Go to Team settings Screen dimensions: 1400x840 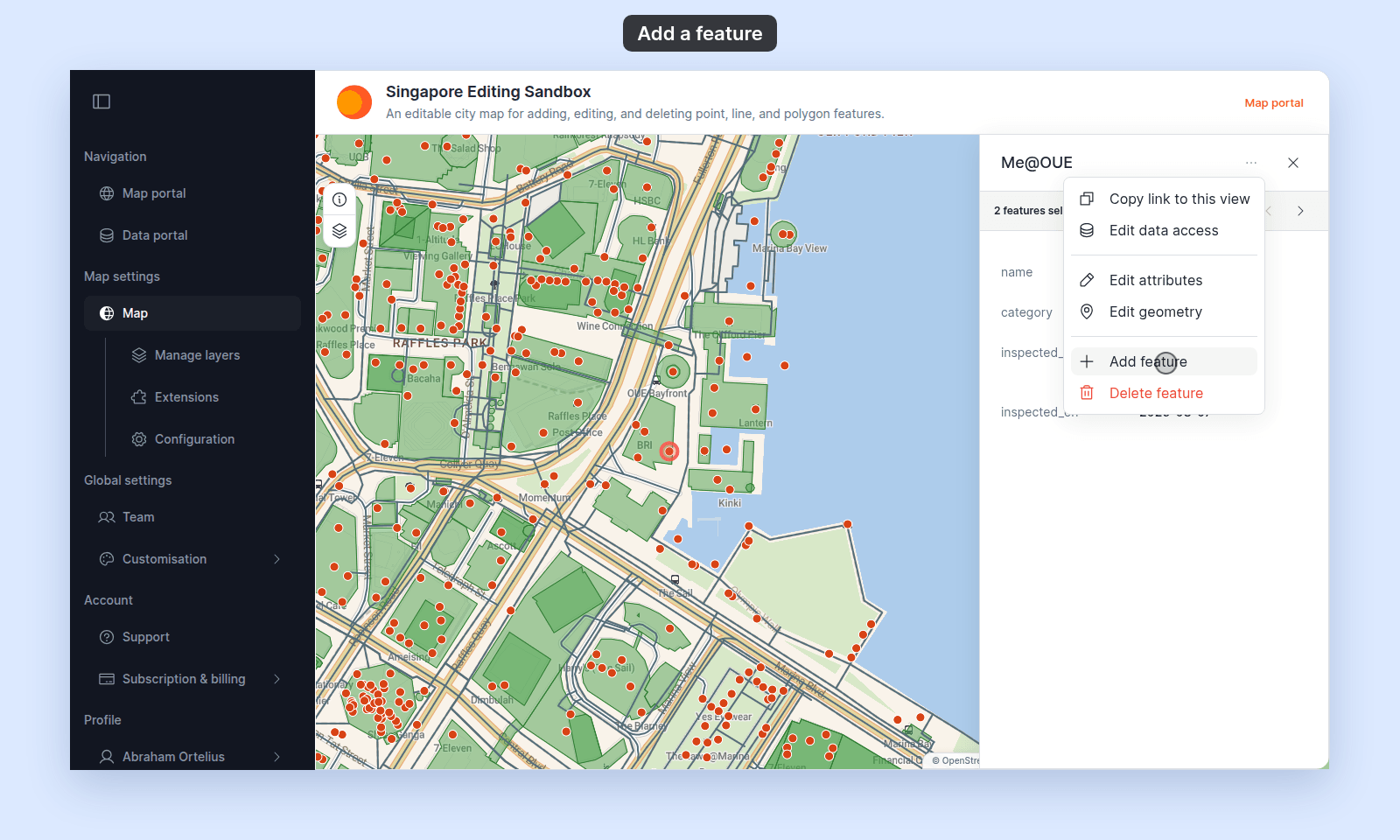[x=192, y=517]
